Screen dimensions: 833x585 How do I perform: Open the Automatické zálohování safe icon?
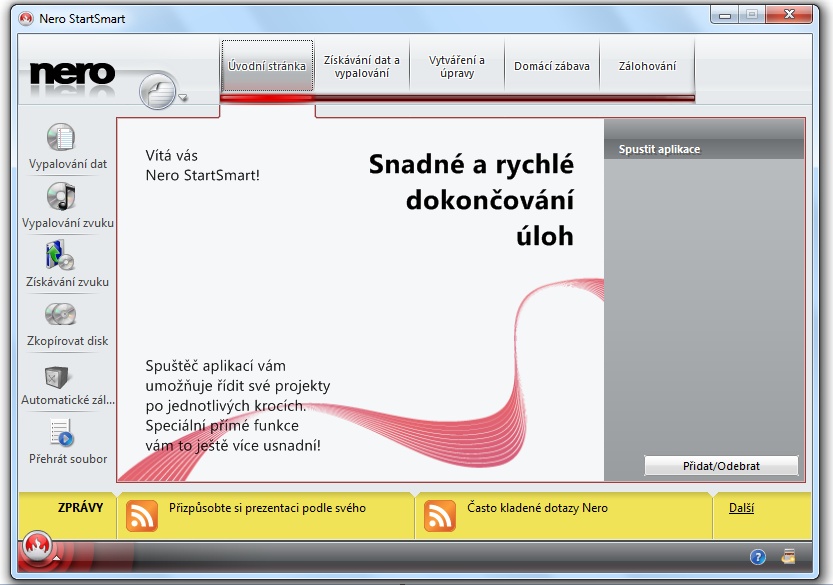[56, 377]
